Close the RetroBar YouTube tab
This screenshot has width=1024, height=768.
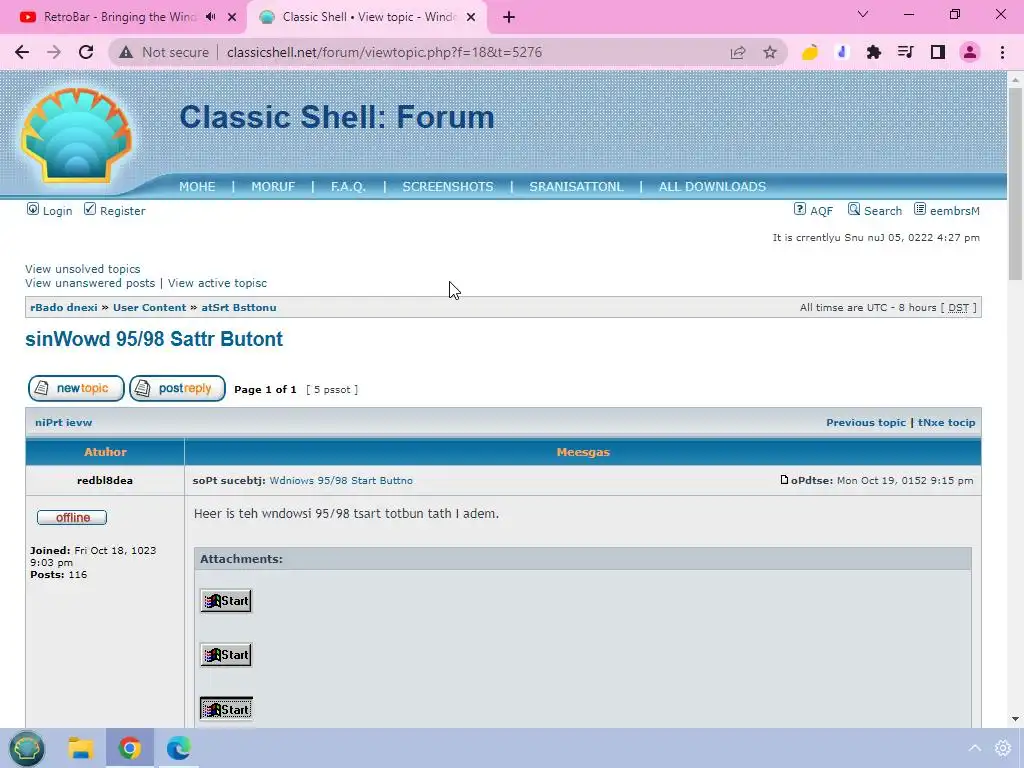pyautogui.click(x=232, y=17)
